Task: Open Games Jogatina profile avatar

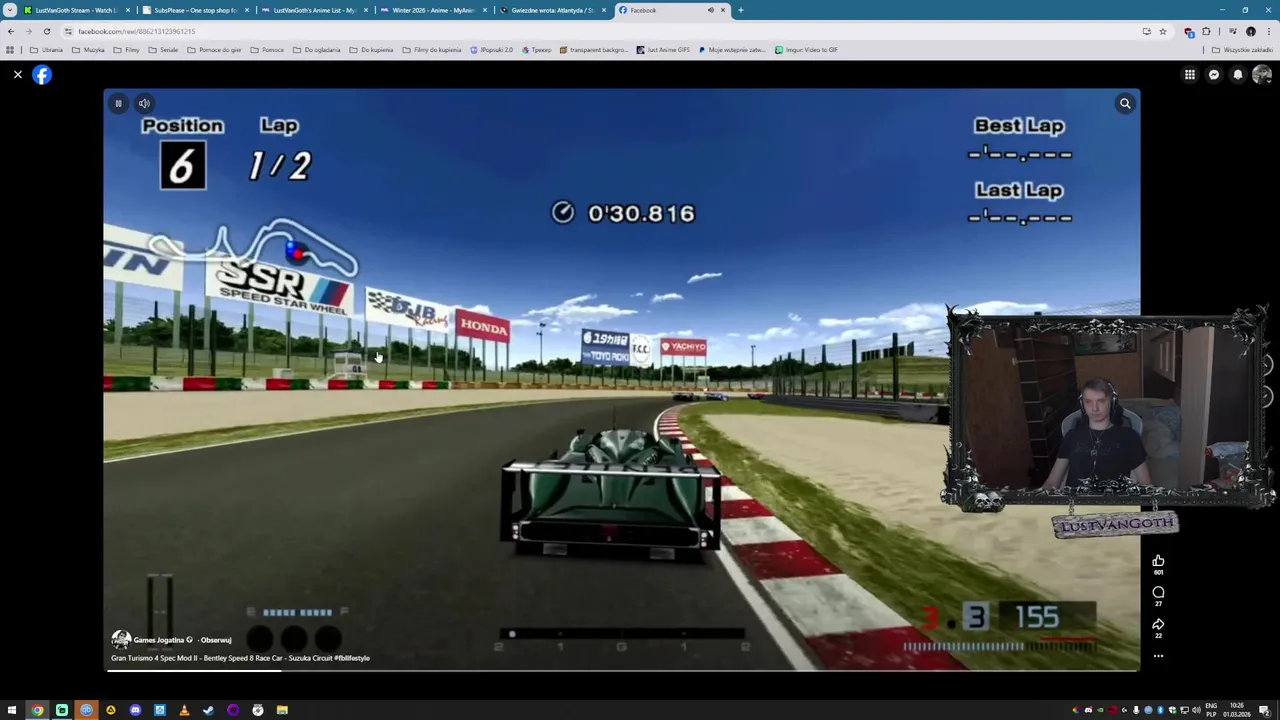Action: [x=121, y=640]
